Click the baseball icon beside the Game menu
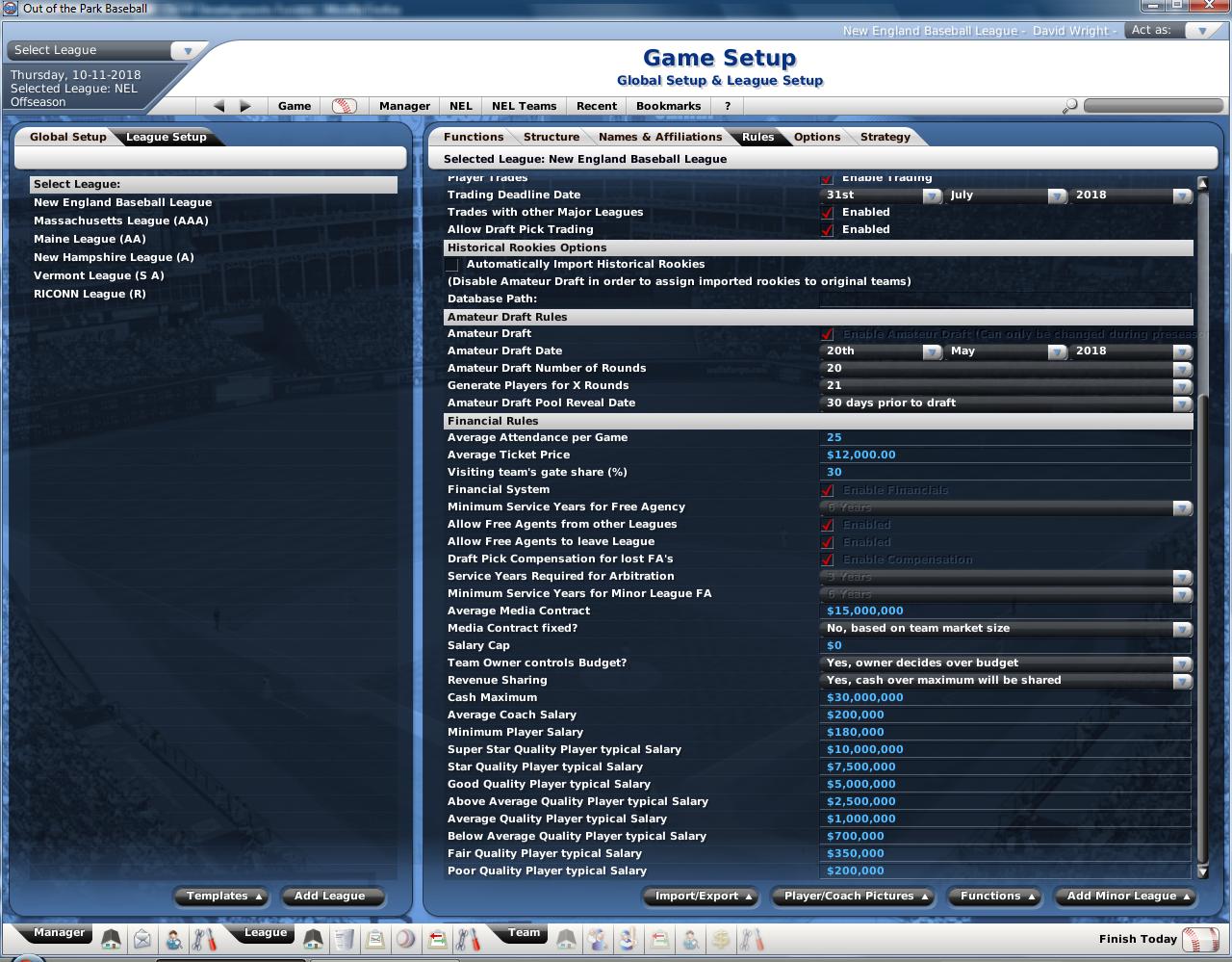 [345, 106]
